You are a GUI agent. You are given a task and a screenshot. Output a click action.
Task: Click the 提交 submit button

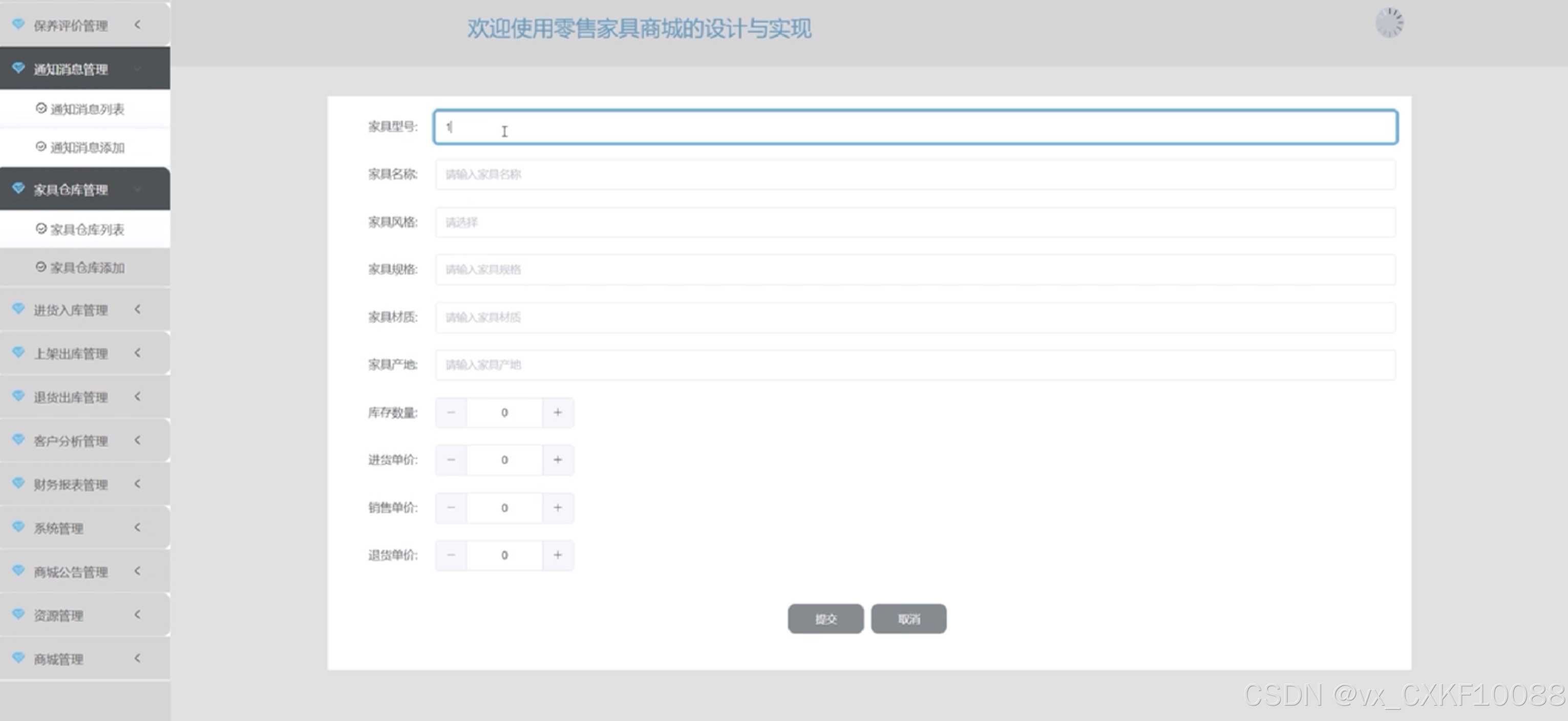click(825, 619)
